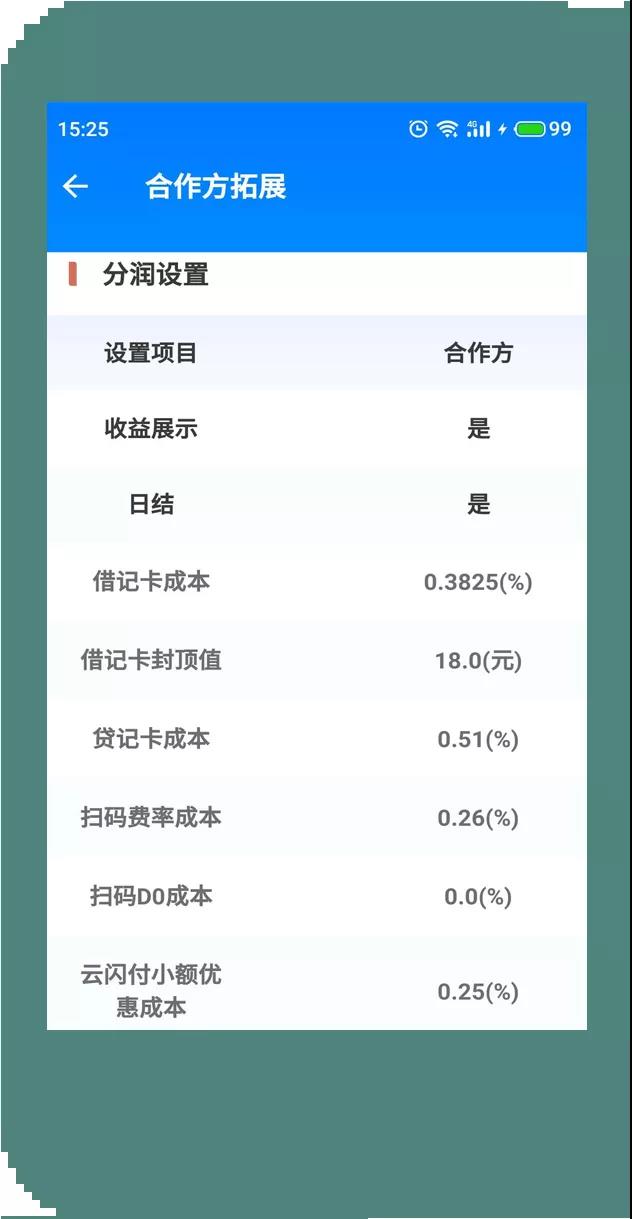Tap the battery indicator icon

click(531, 129)
